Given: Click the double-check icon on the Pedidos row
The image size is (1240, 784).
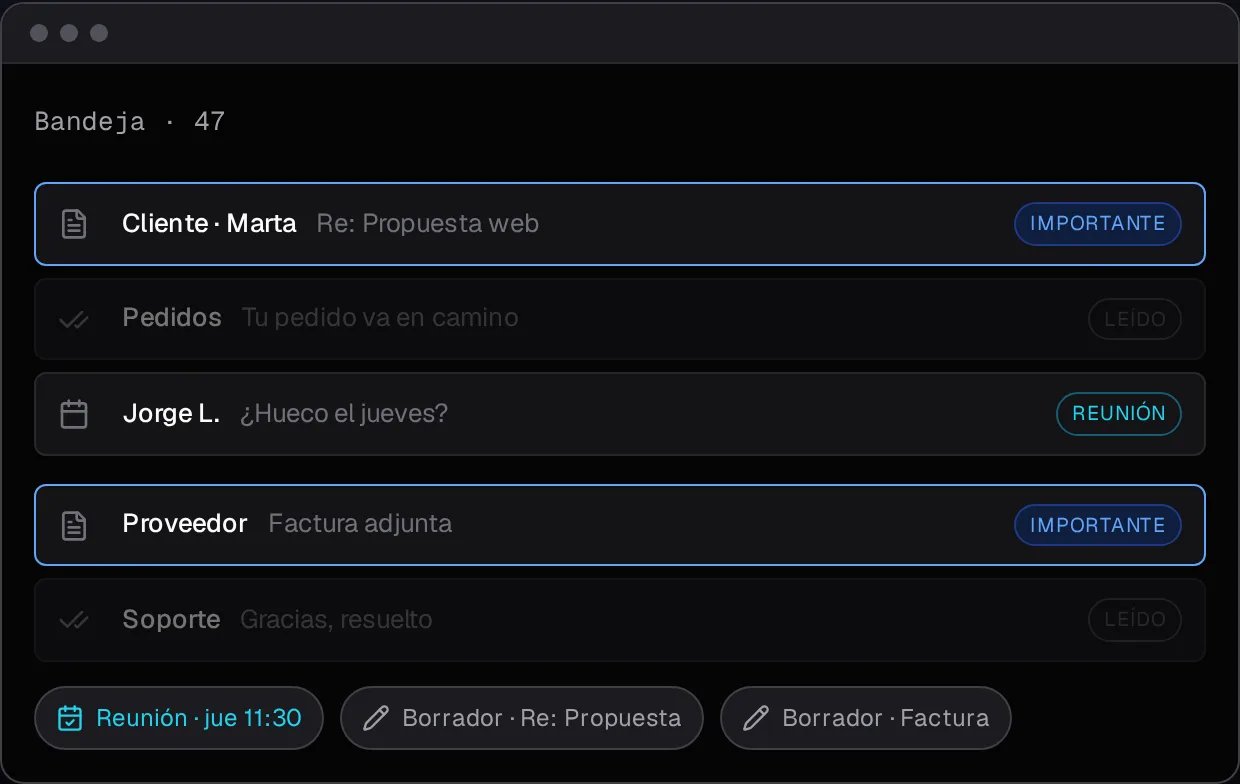Looking at the screenshot, I should click(x=74, y=320).
